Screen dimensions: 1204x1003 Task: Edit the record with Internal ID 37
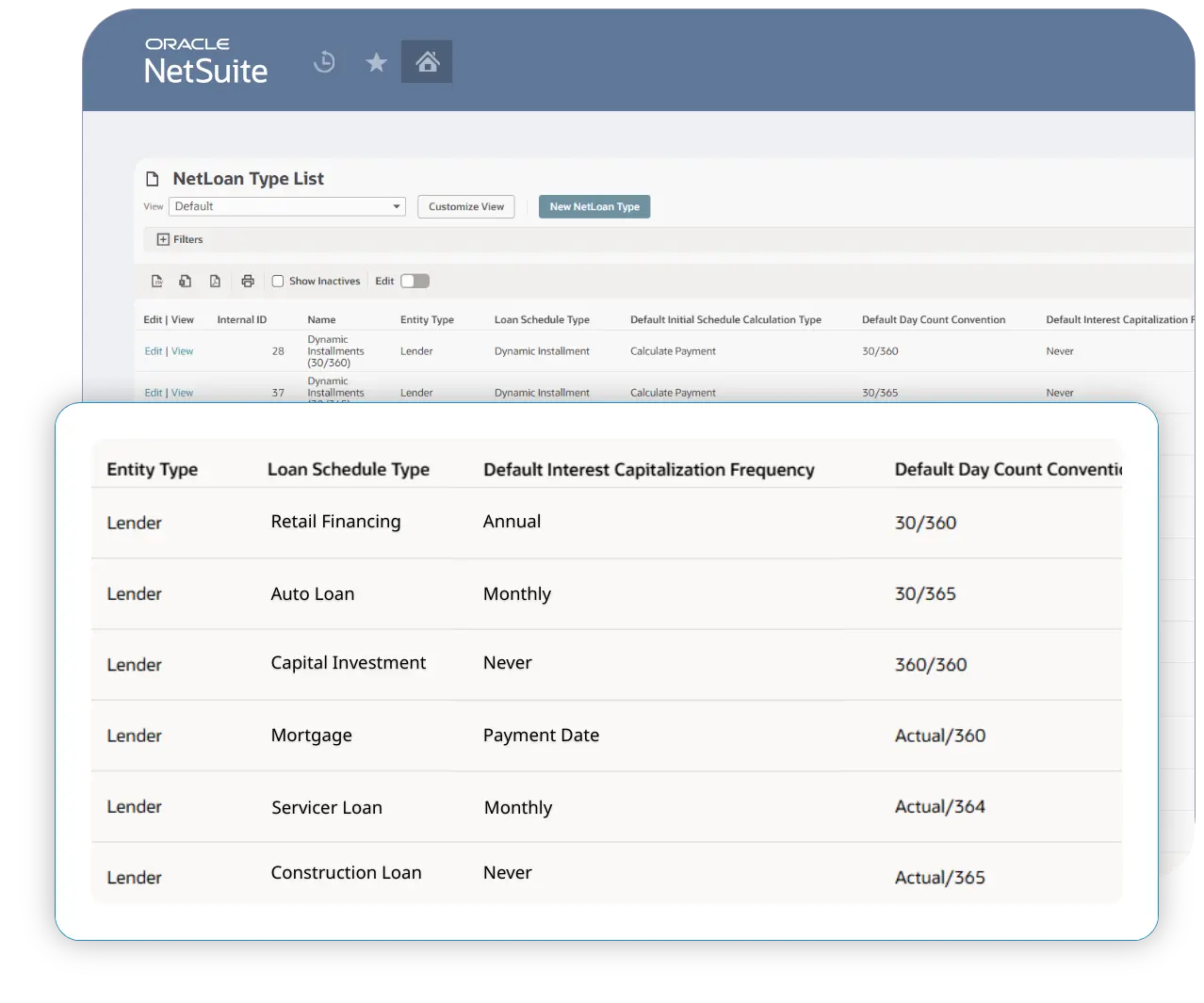click(x=153, y=393)
